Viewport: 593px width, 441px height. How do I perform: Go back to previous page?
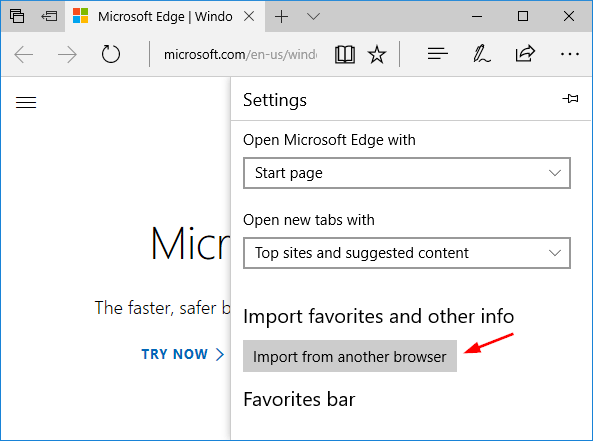23,54
